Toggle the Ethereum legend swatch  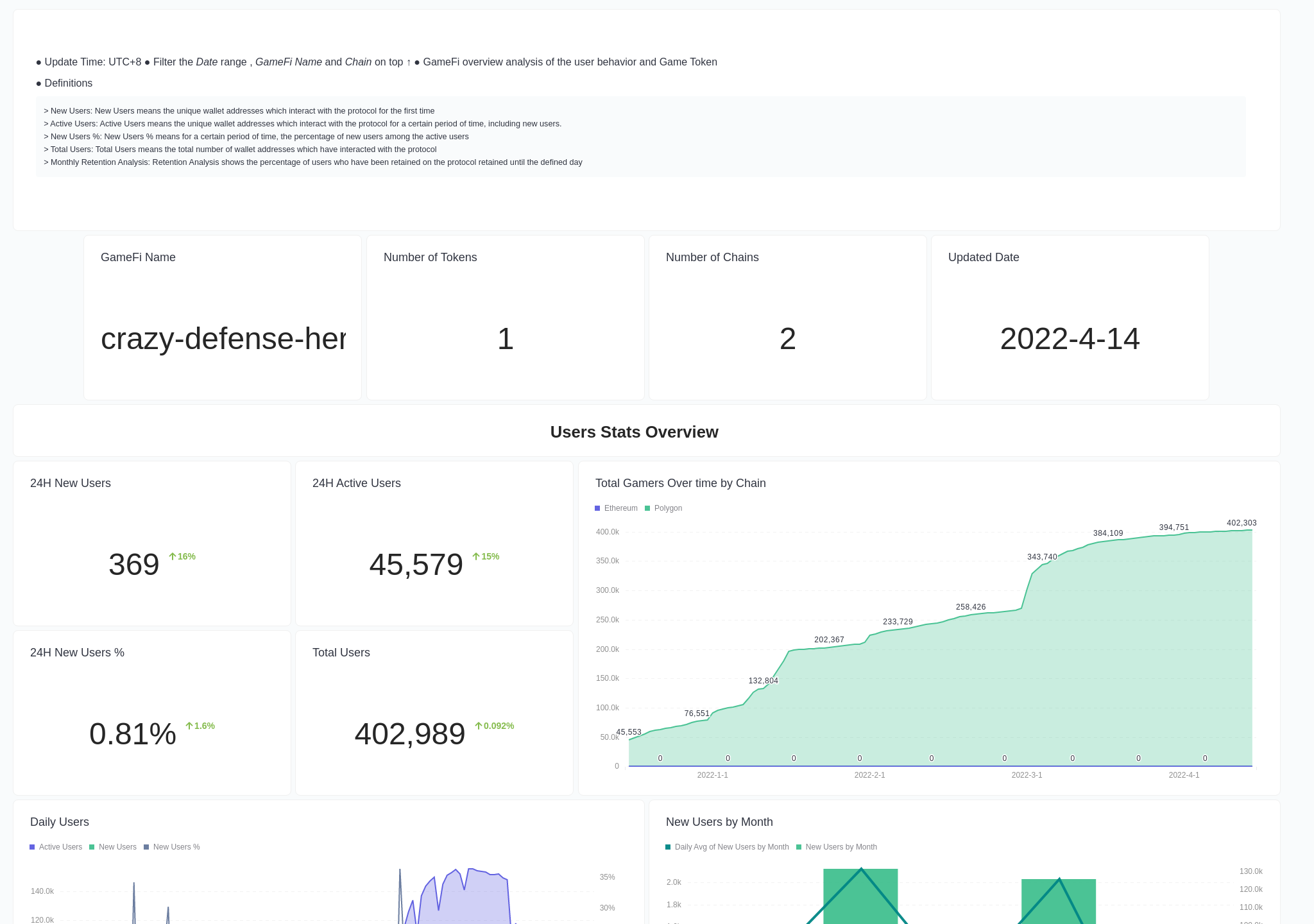pyautogui.click(x=597, y=508)
